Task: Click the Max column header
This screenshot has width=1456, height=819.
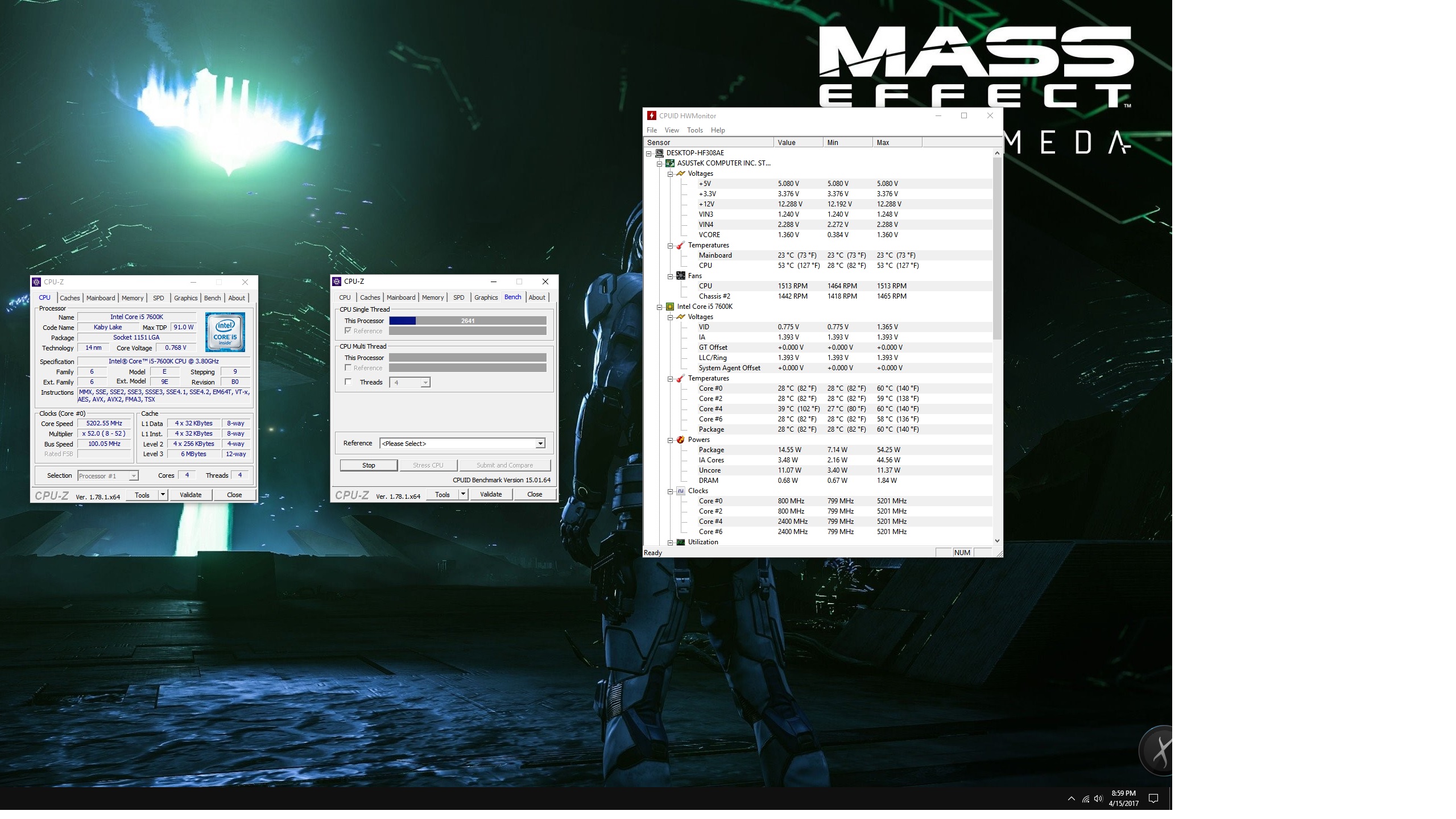Action: (x=897, y=143)
